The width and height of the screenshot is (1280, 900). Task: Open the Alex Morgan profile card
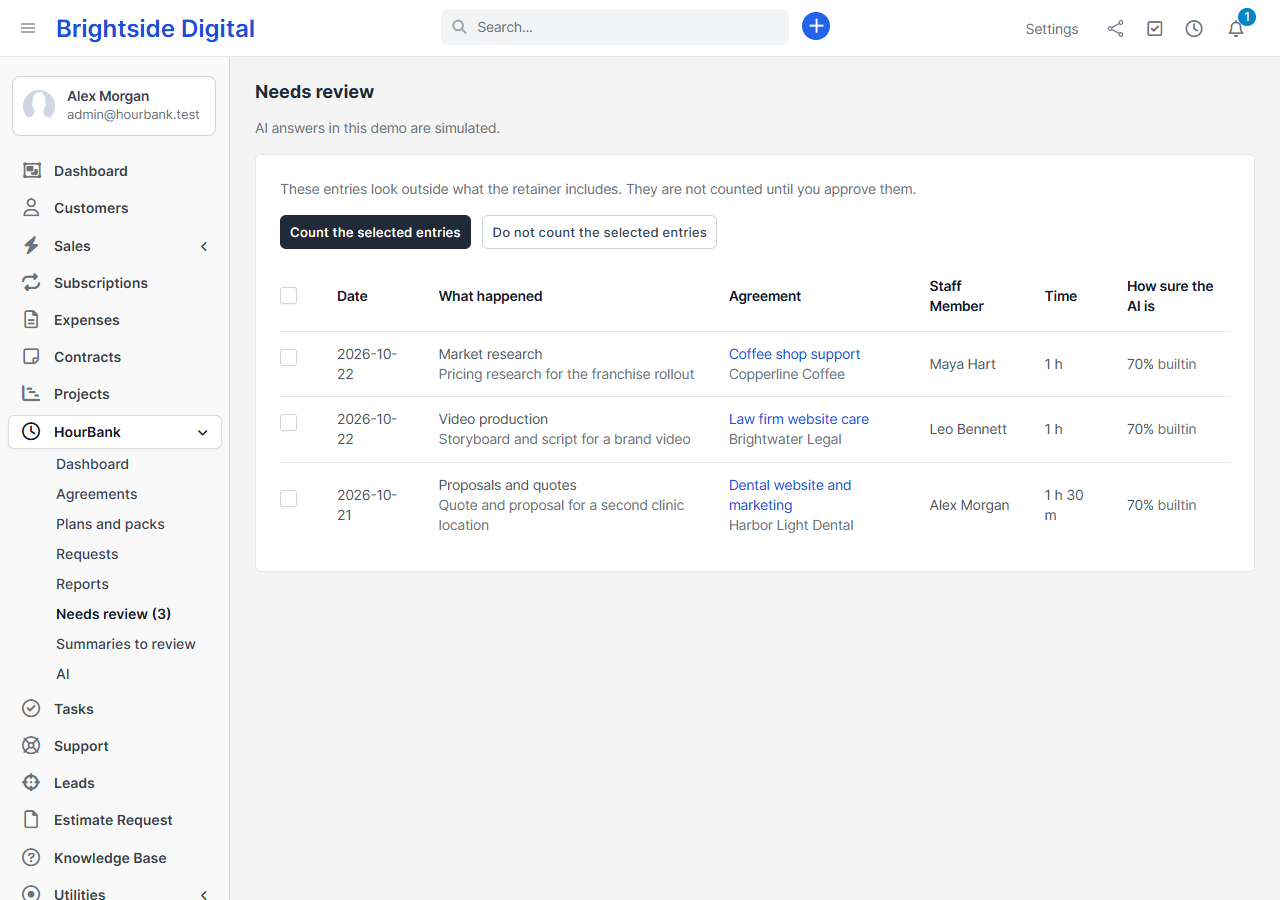point(114,105)
